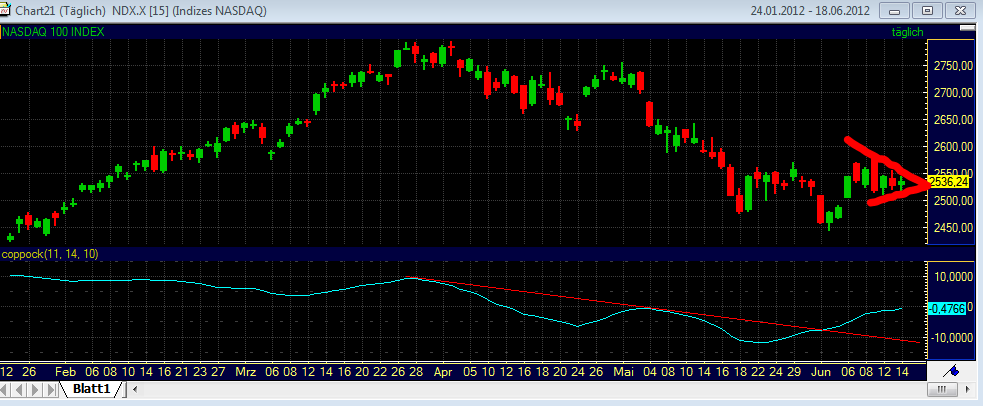The image size is (983, 406).
Task: Click the 2450,00 price axis label
Action: tap(952, 227)
